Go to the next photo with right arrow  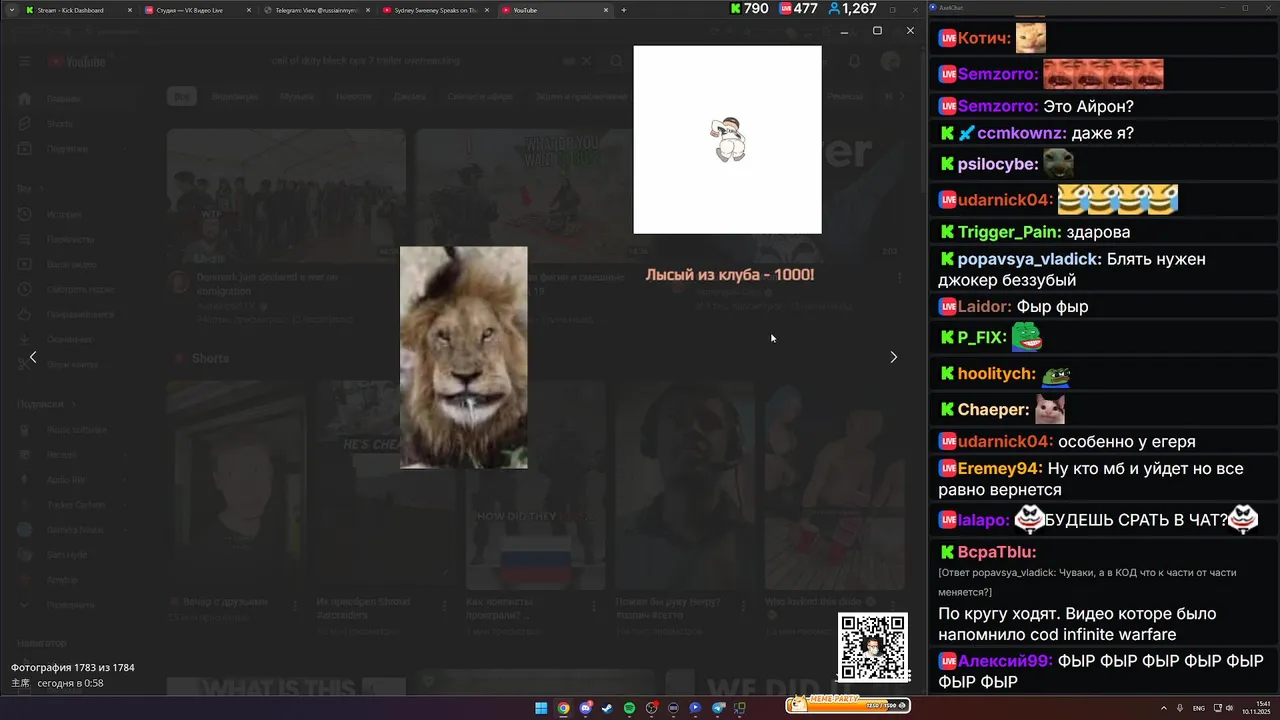click(x=893, y=357)
